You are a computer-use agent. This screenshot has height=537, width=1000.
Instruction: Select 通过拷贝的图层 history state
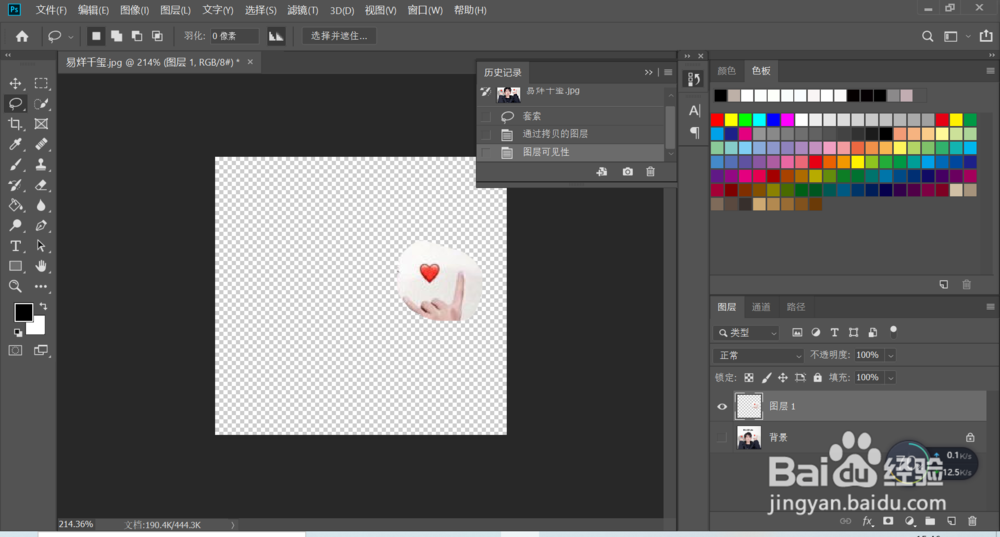click(x=571, y=134)
